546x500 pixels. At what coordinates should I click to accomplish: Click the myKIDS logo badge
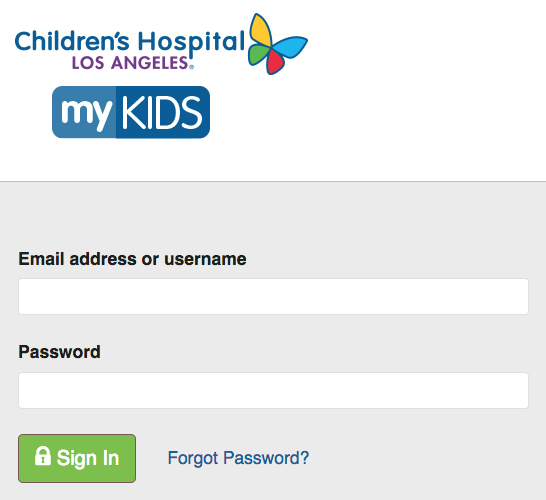[x=131, y=112]
